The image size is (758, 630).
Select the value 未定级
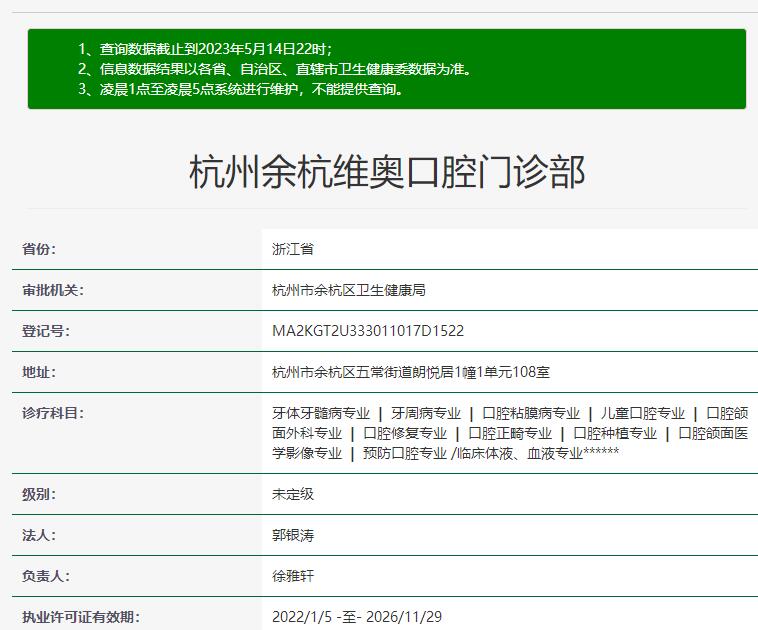pos(293,494)
